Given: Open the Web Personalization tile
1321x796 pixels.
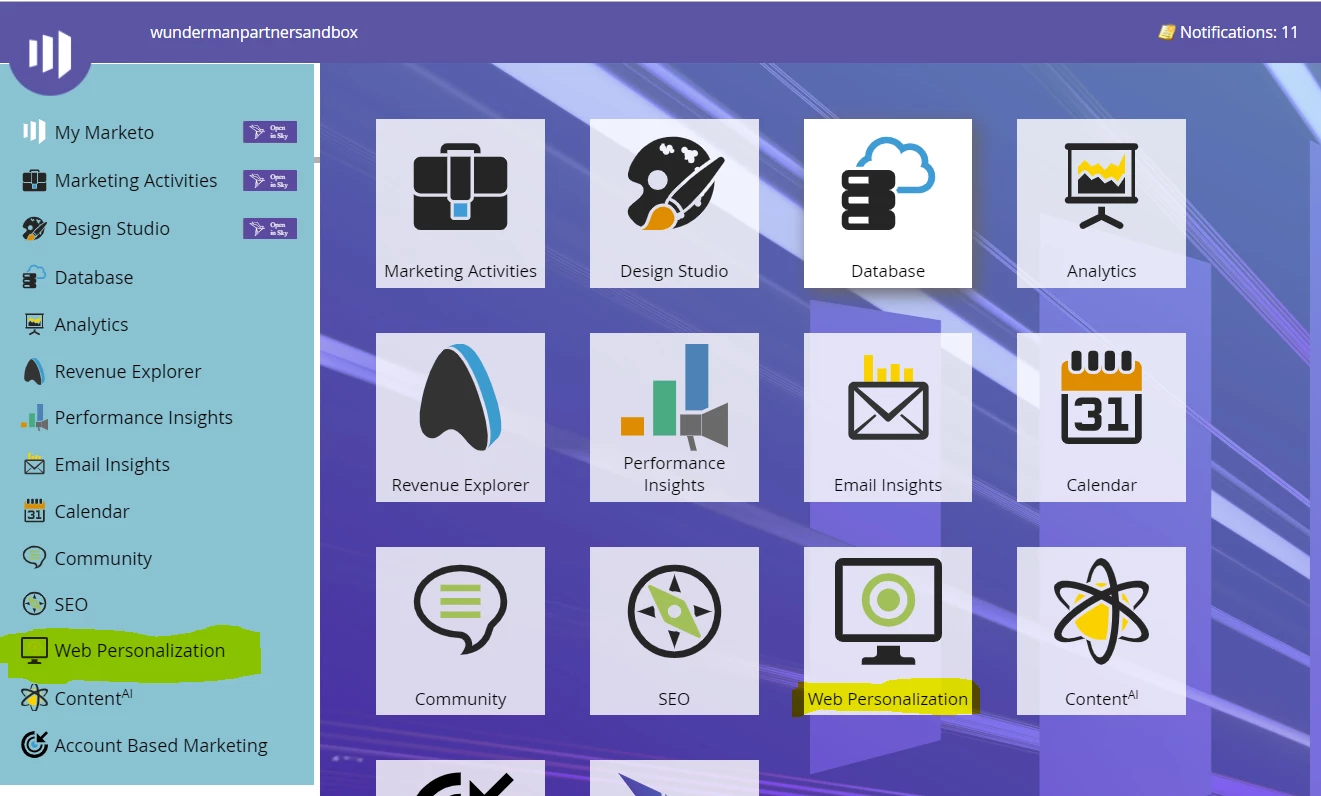Looking at the screenshot, I should pyautogui.click(x=888, y=631).
